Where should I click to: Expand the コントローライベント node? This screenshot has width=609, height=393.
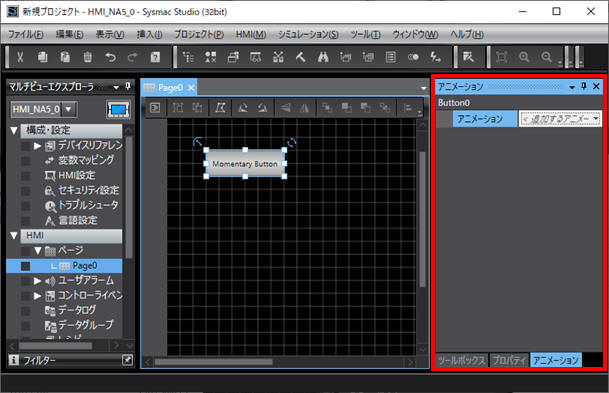tap(37, 296)
